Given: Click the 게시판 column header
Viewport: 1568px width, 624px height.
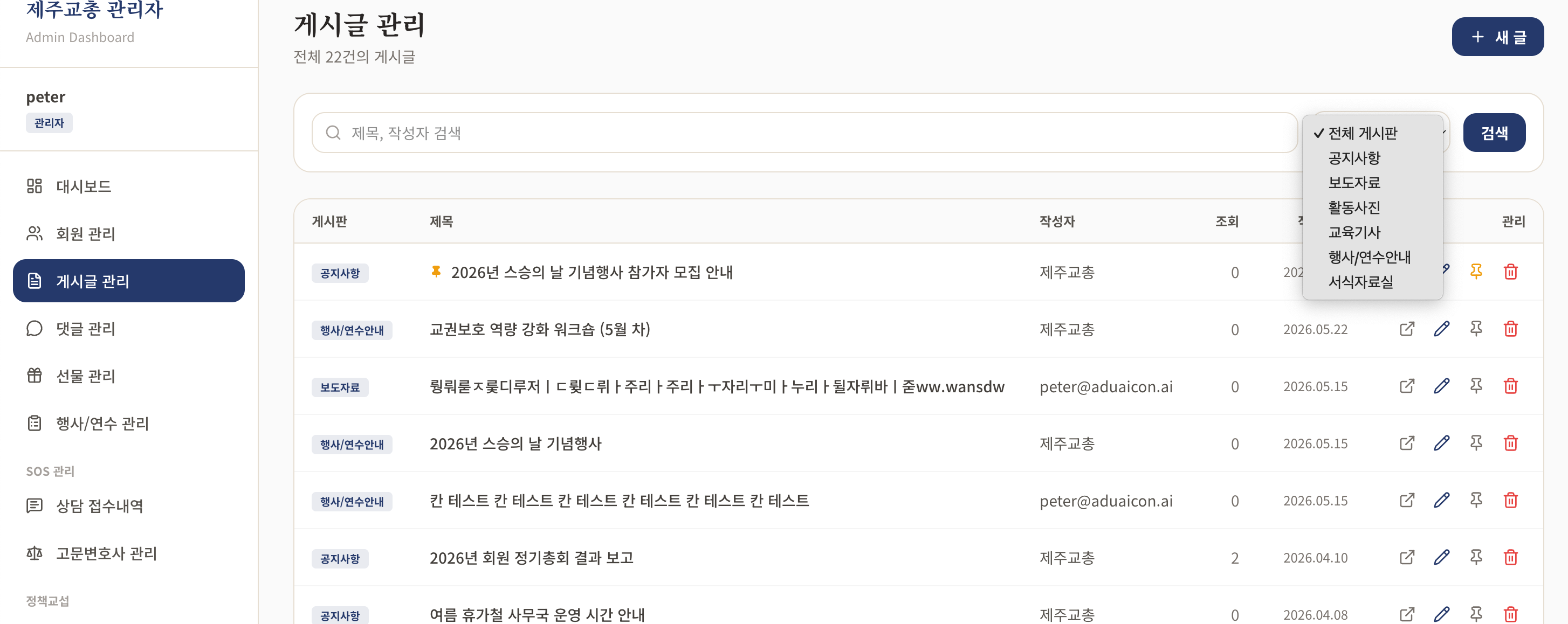Looking at the screenshot, I should coord(329,221).
